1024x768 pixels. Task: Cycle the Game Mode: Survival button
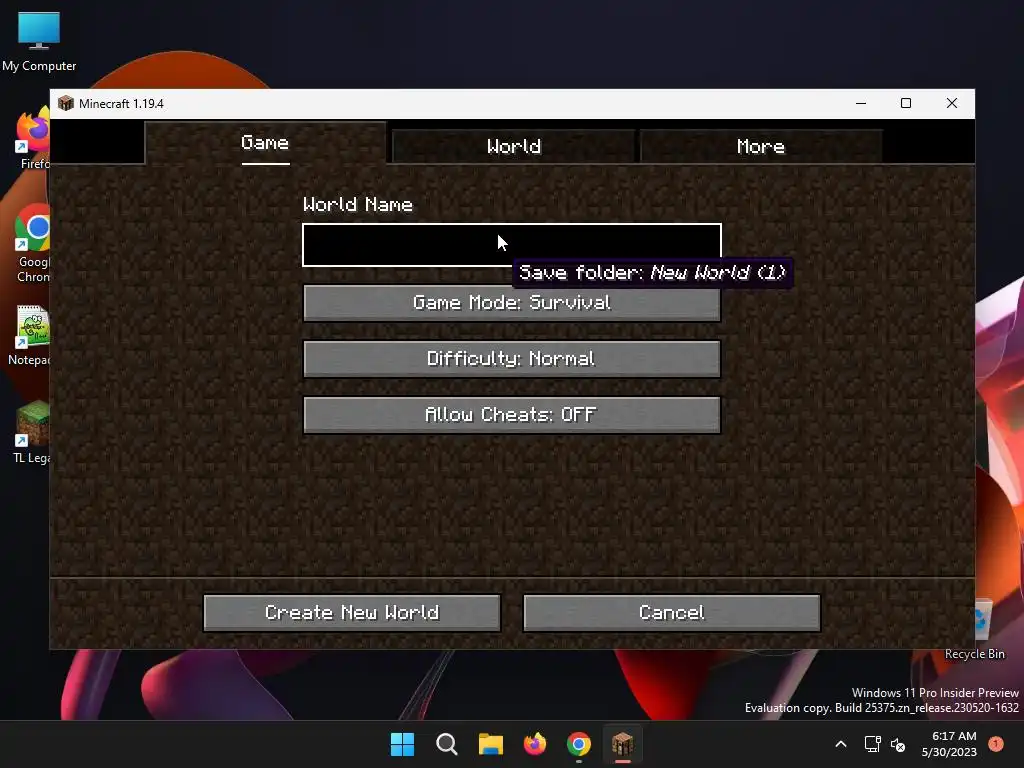(512, 302)
